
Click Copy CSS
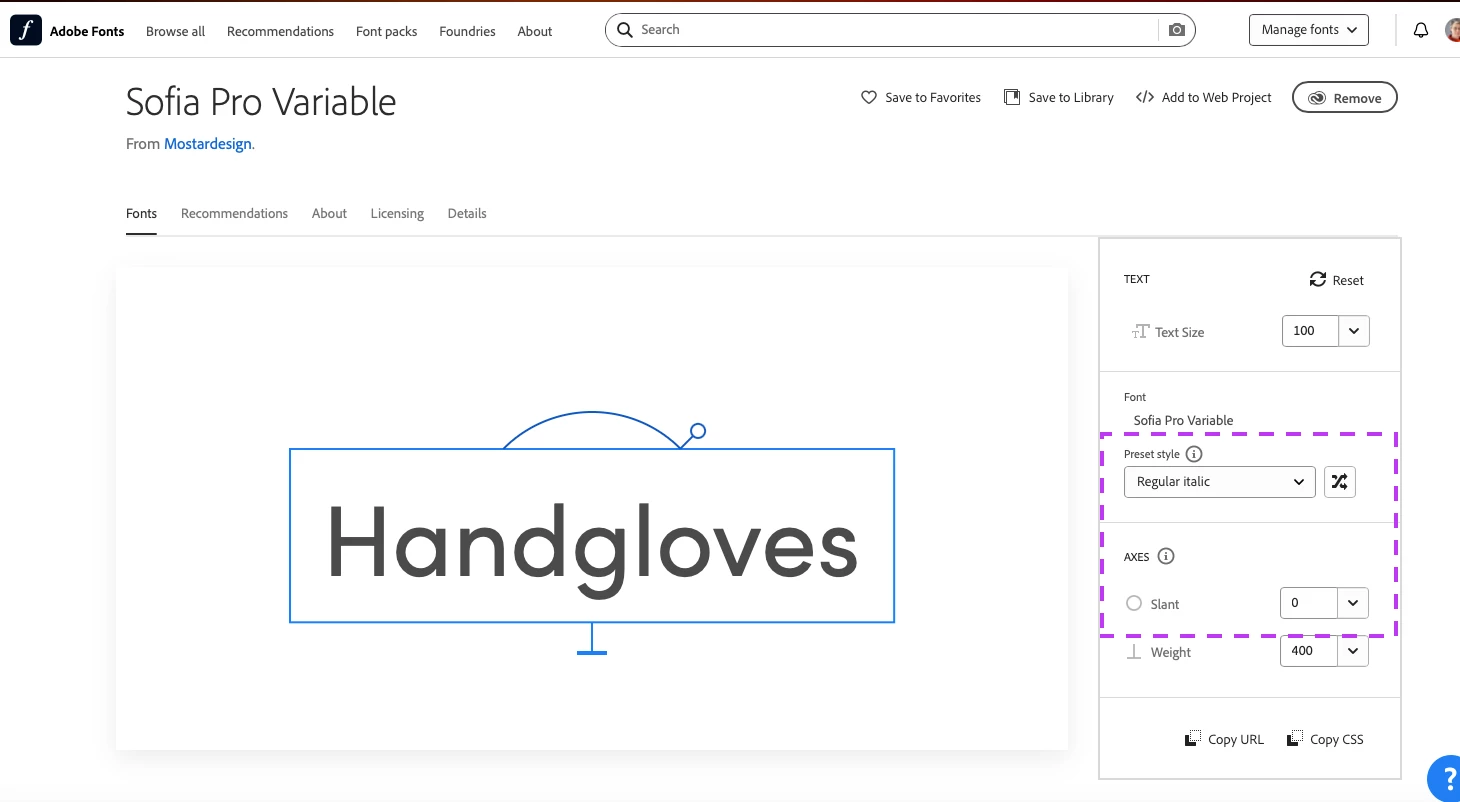point(1325,739)
